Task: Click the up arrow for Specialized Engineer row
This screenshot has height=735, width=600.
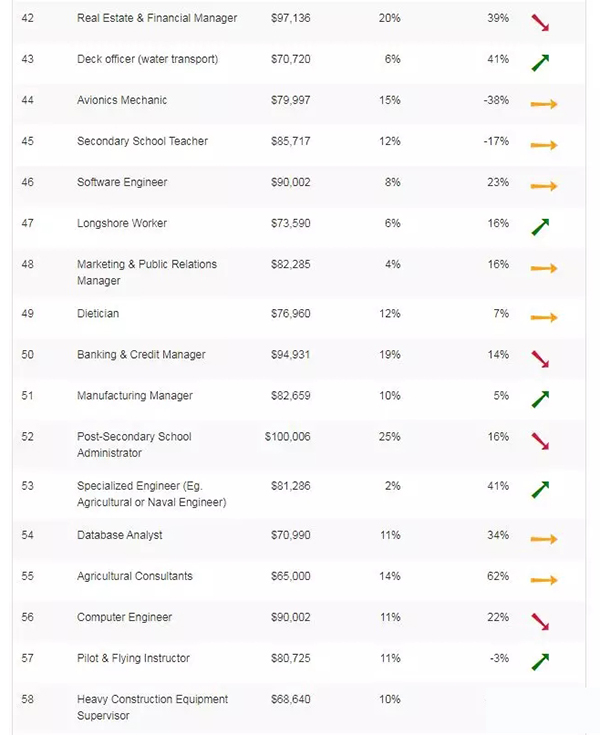Action: 540,489
